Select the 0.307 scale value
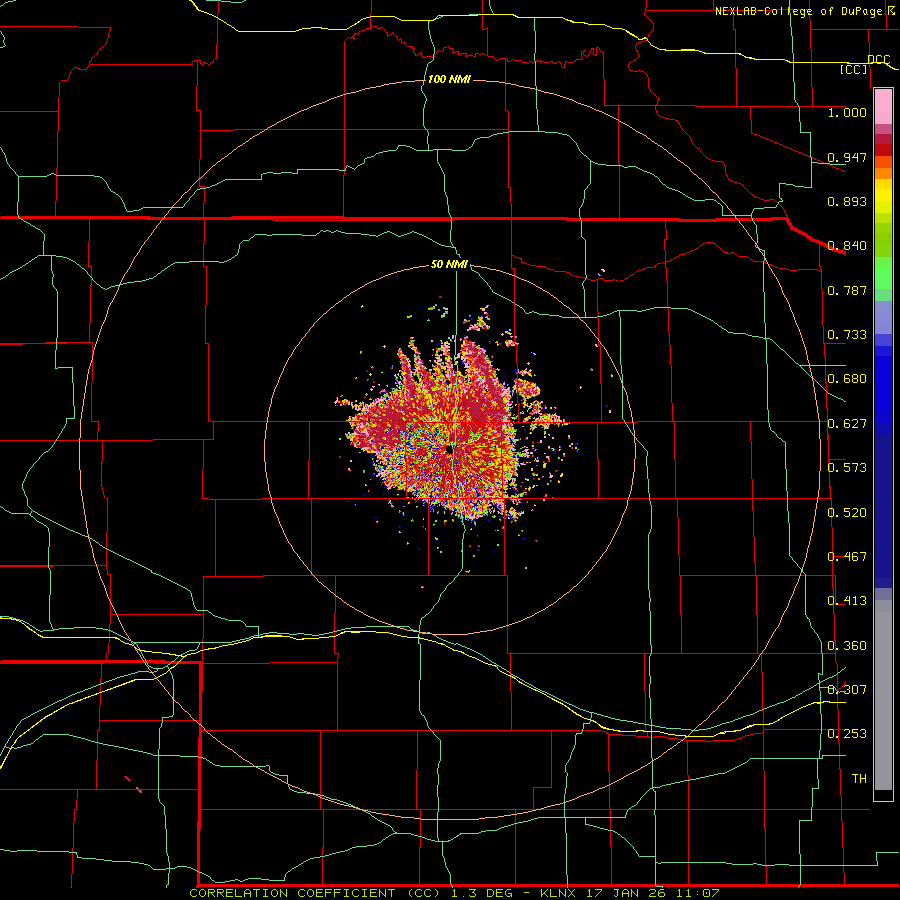Image resolution: width=900 pixels, height=900 pixels. (847, 689)
